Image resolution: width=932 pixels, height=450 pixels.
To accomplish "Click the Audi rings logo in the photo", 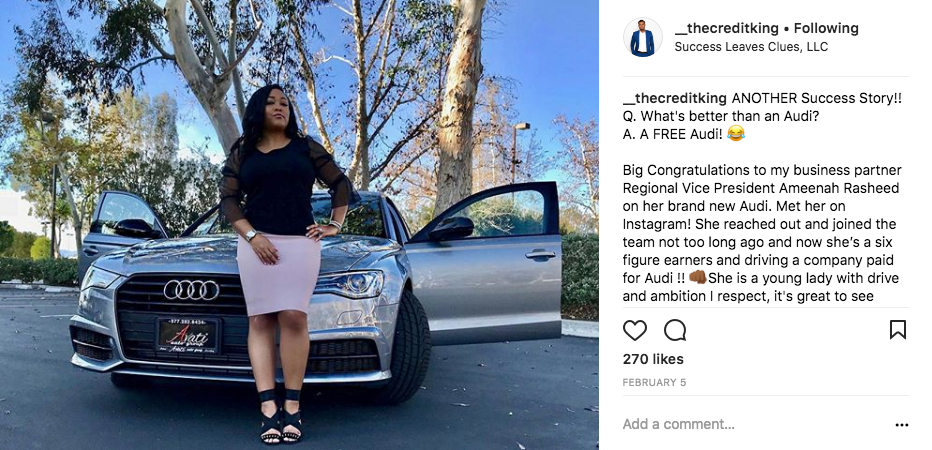I will pos(191,290).
